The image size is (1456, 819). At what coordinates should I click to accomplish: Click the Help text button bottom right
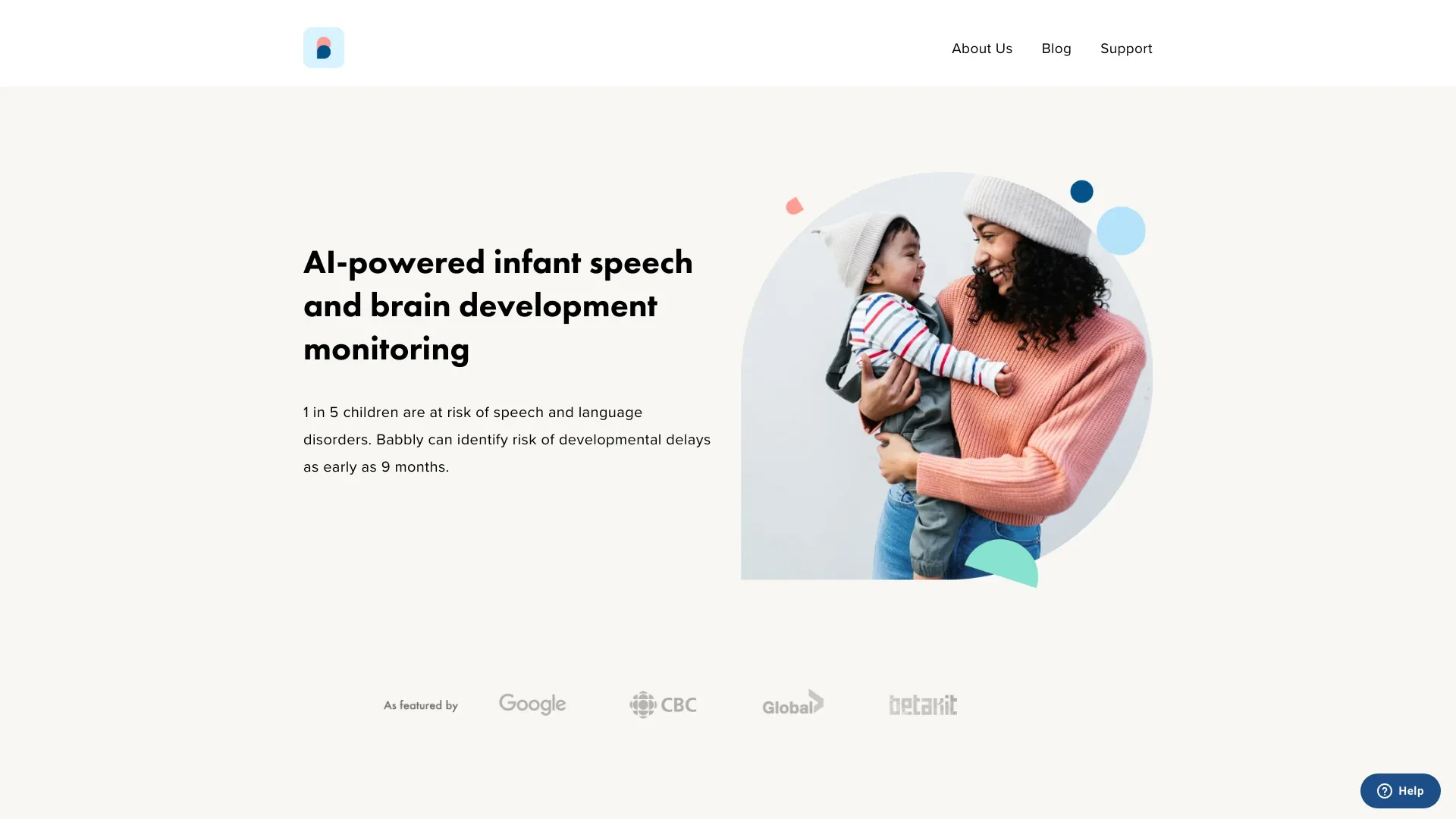click(x=1400, y=790)
